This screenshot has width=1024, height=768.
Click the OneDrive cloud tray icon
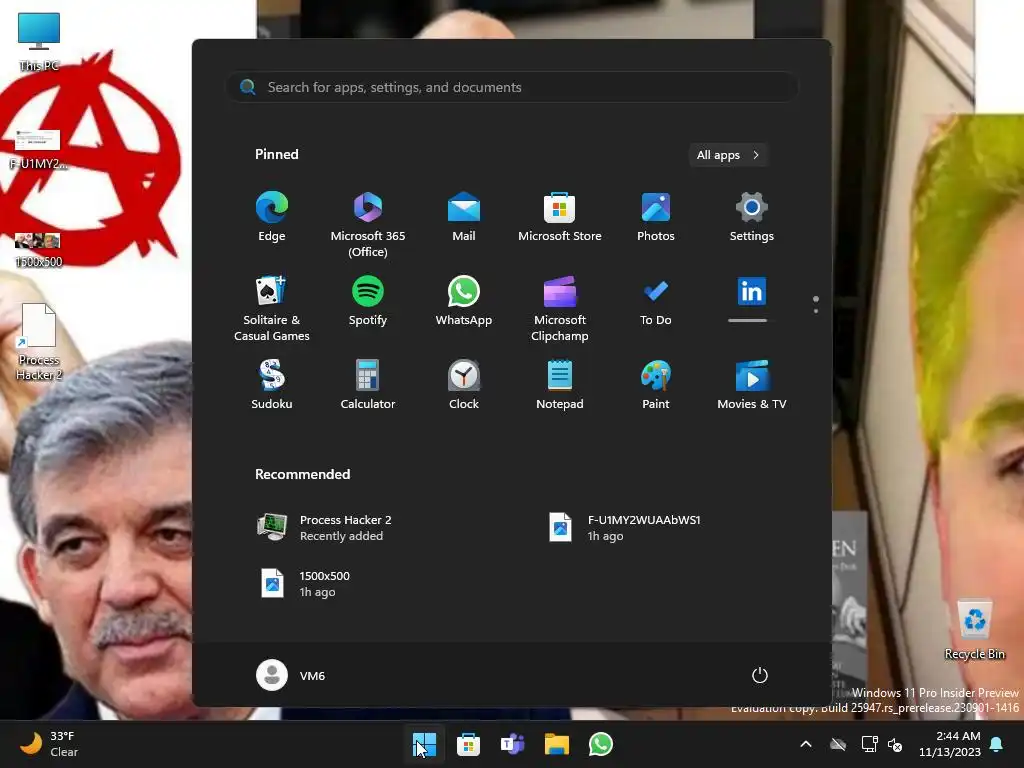(838, 744)
